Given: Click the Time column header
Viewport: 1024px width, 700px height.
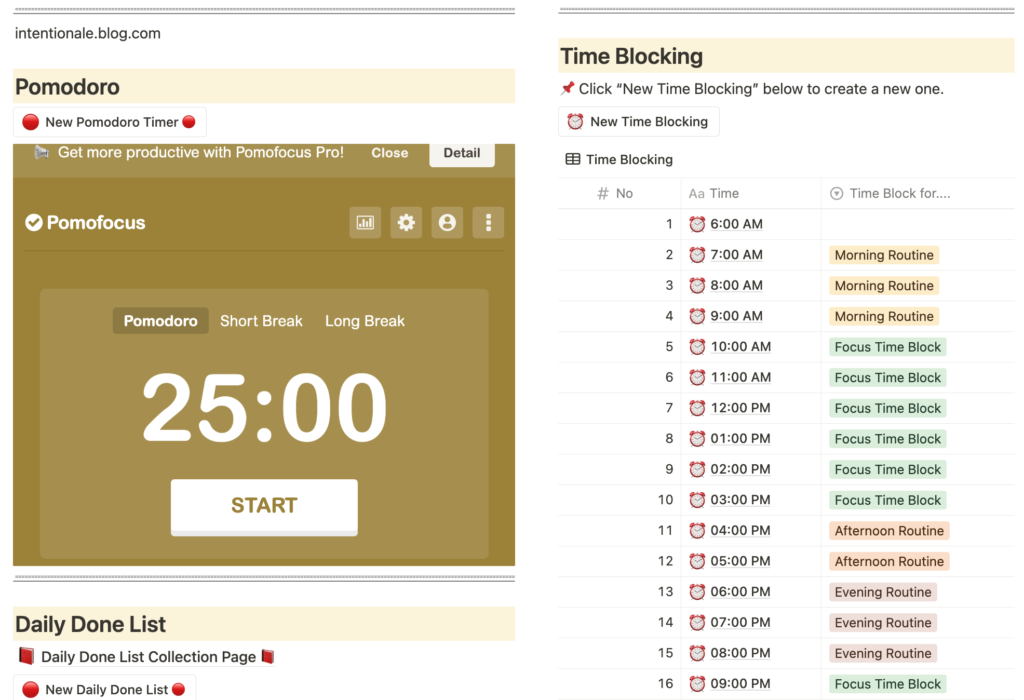Looking at the screenshot, I should (x=751, y=193).
